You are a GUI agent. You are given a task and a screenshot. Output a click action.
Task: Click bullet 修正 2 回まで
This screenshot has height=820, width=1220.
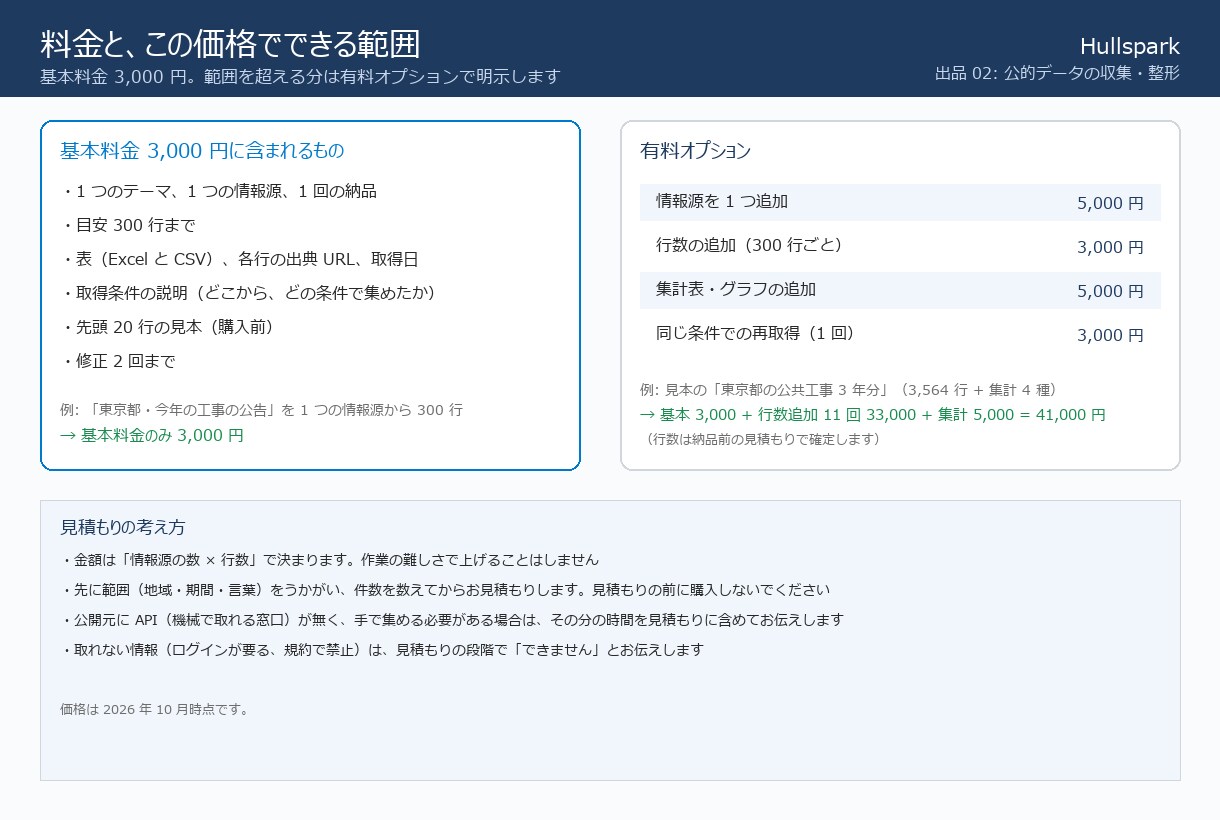[118, 361]
